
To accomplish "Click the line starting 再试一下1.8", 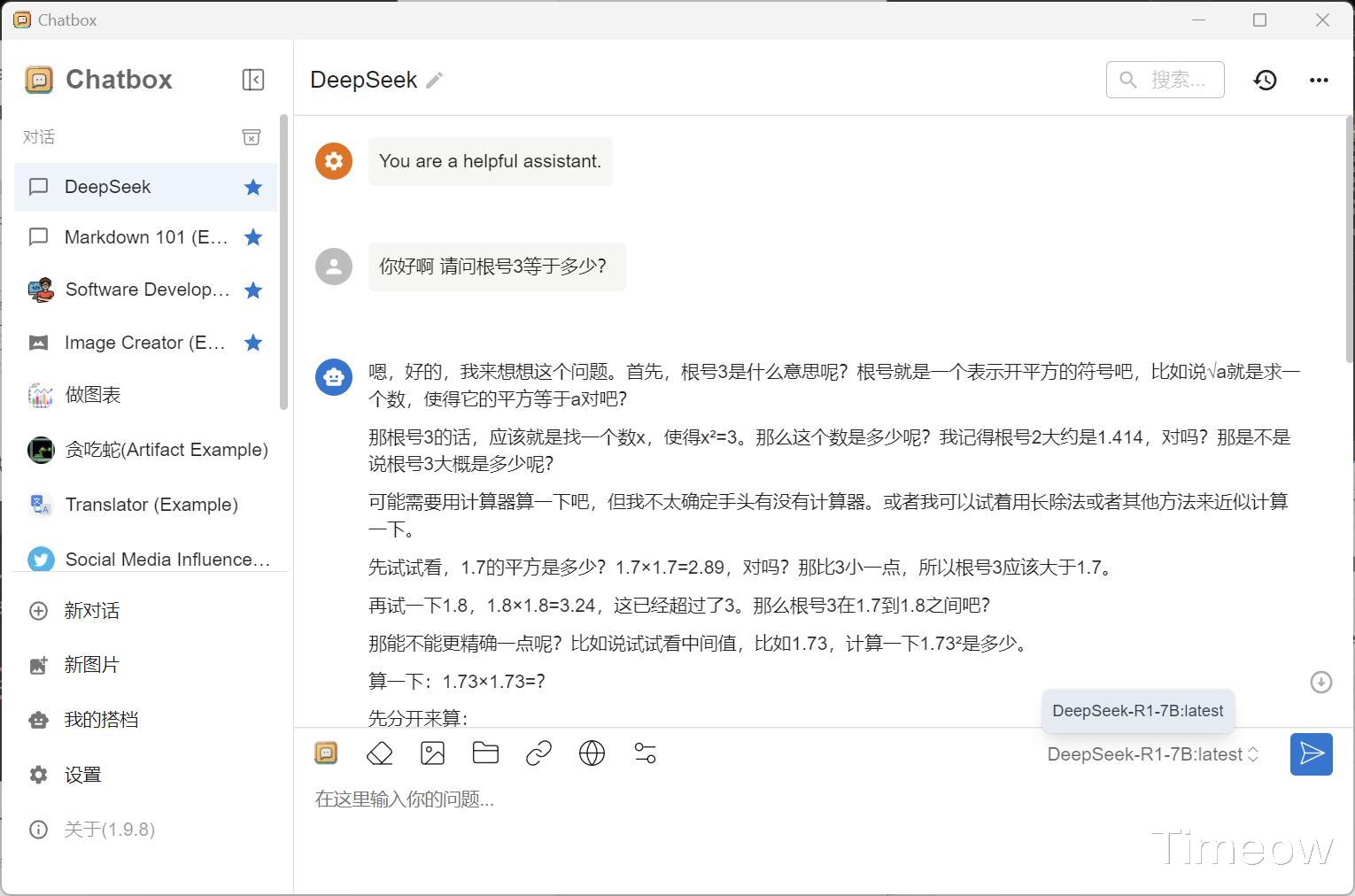I will click(x=679, y=606).
